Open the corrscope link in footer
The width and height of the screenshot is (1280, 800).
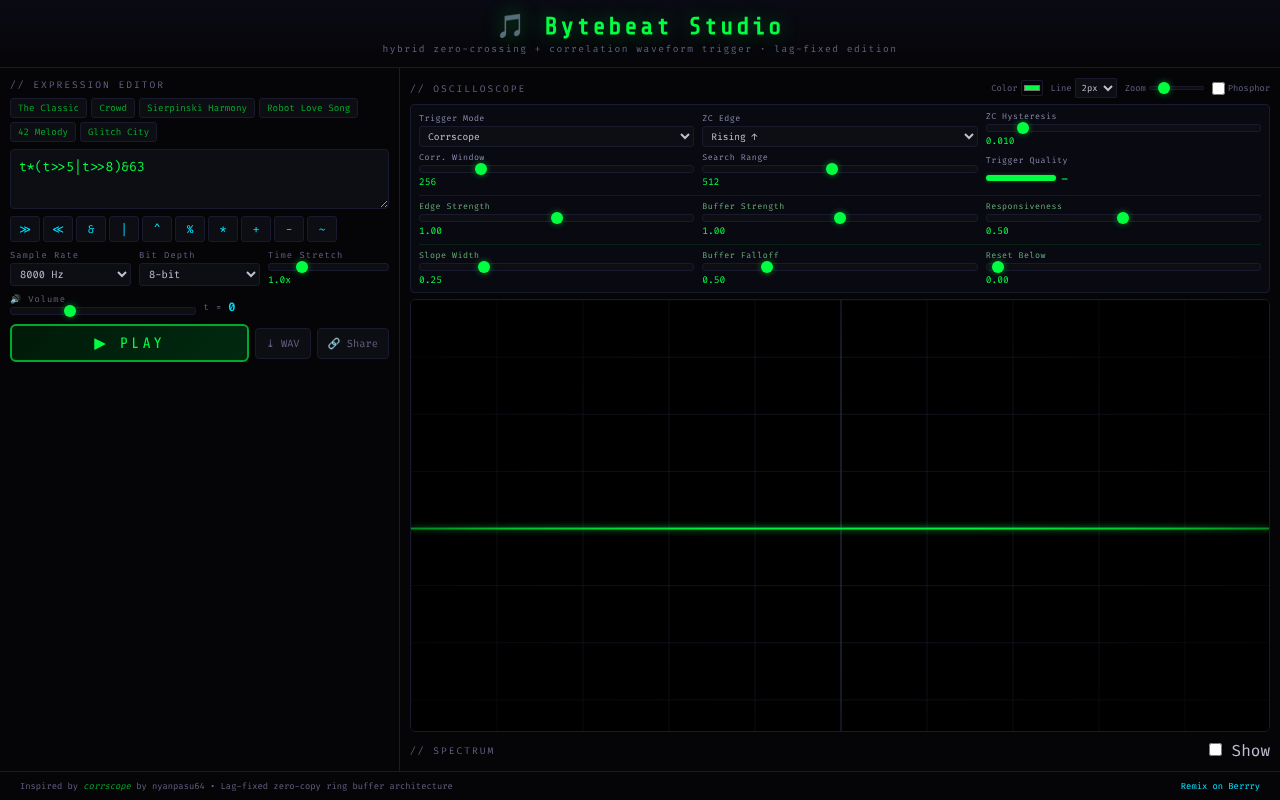pos(107,786)
